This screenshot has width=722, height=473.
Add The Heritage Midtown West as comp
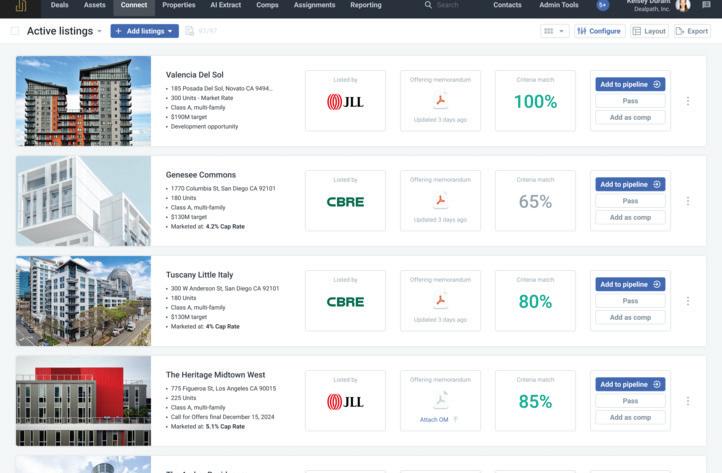pos(630,417)
